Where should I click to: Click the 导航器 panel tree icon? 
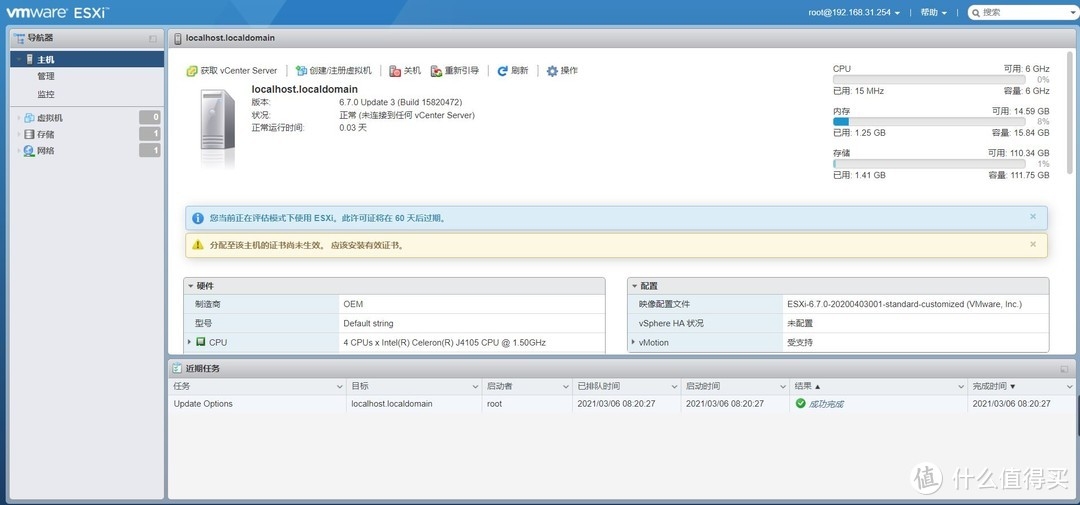point(19,38)
